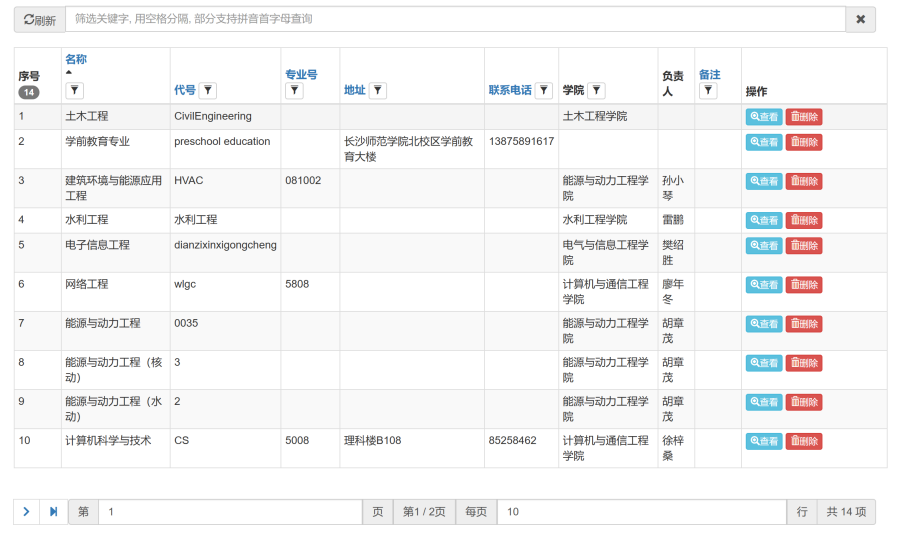Viewport: 901px width, 538px height.
Task: Click the filter icon under 专业号
Action: [294, 91]
